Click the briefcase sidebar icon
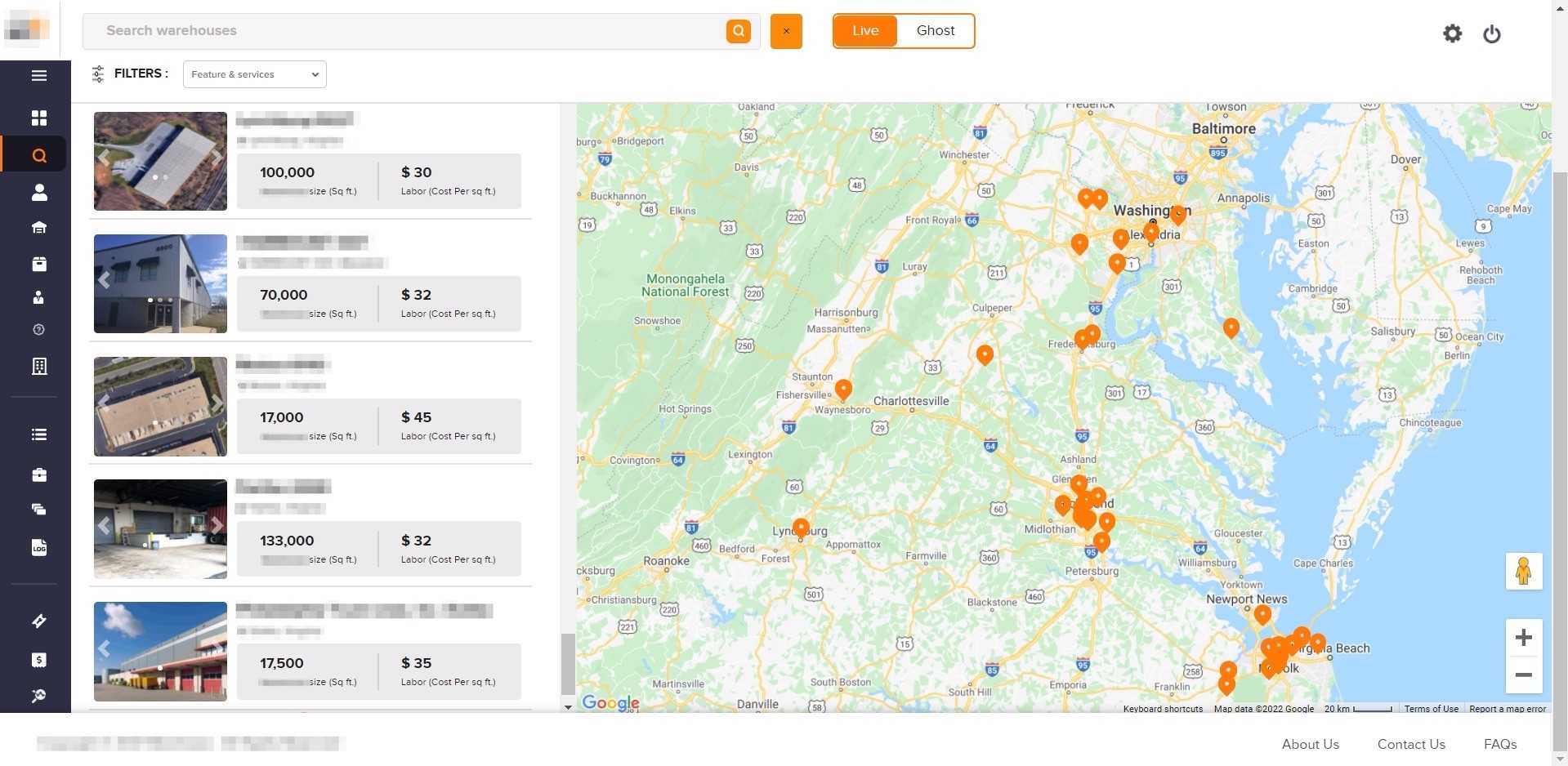 tap(38, 474)
